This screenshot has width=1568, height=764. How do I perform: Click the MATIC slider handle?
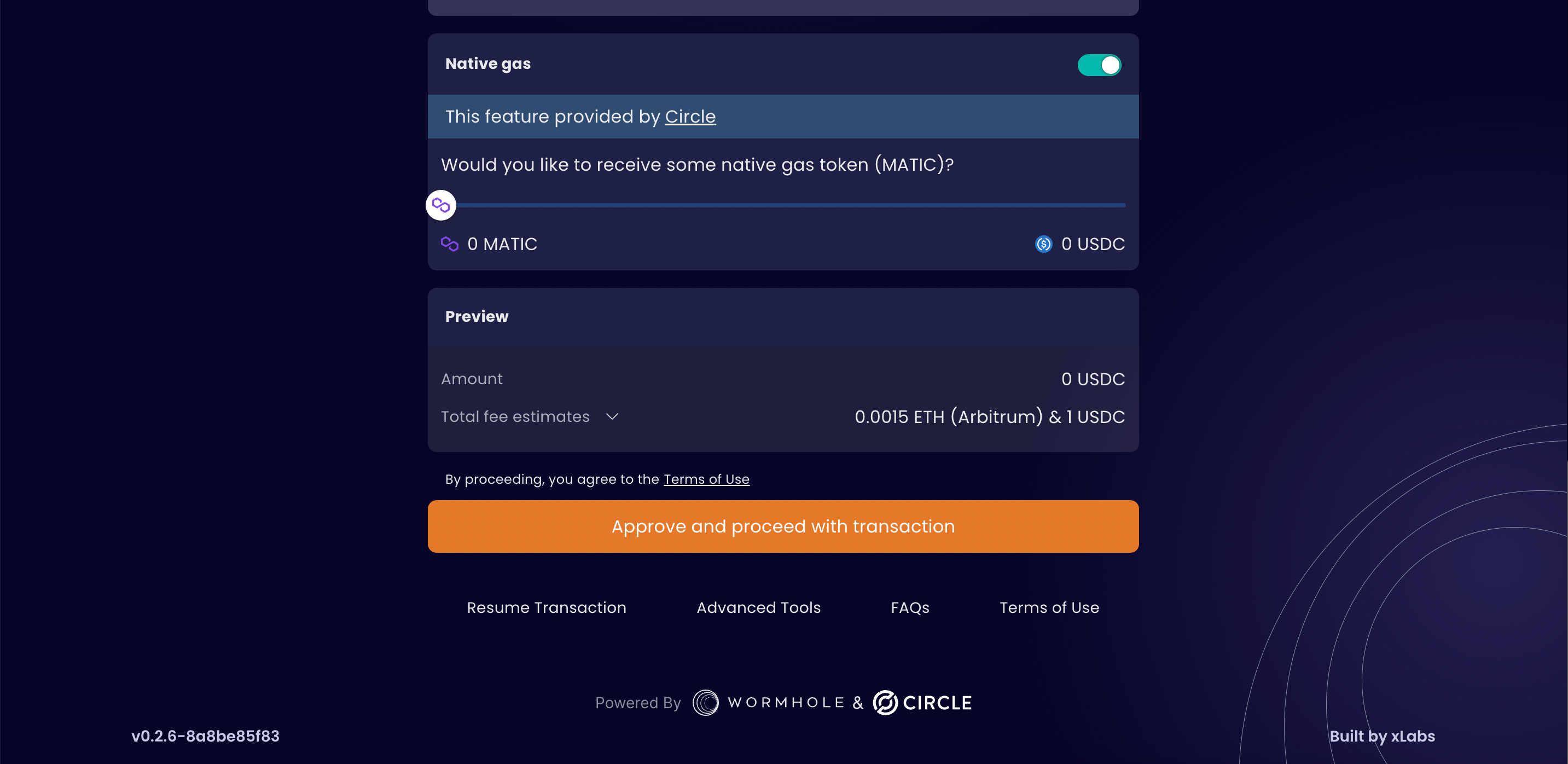(x=441, y=205)
